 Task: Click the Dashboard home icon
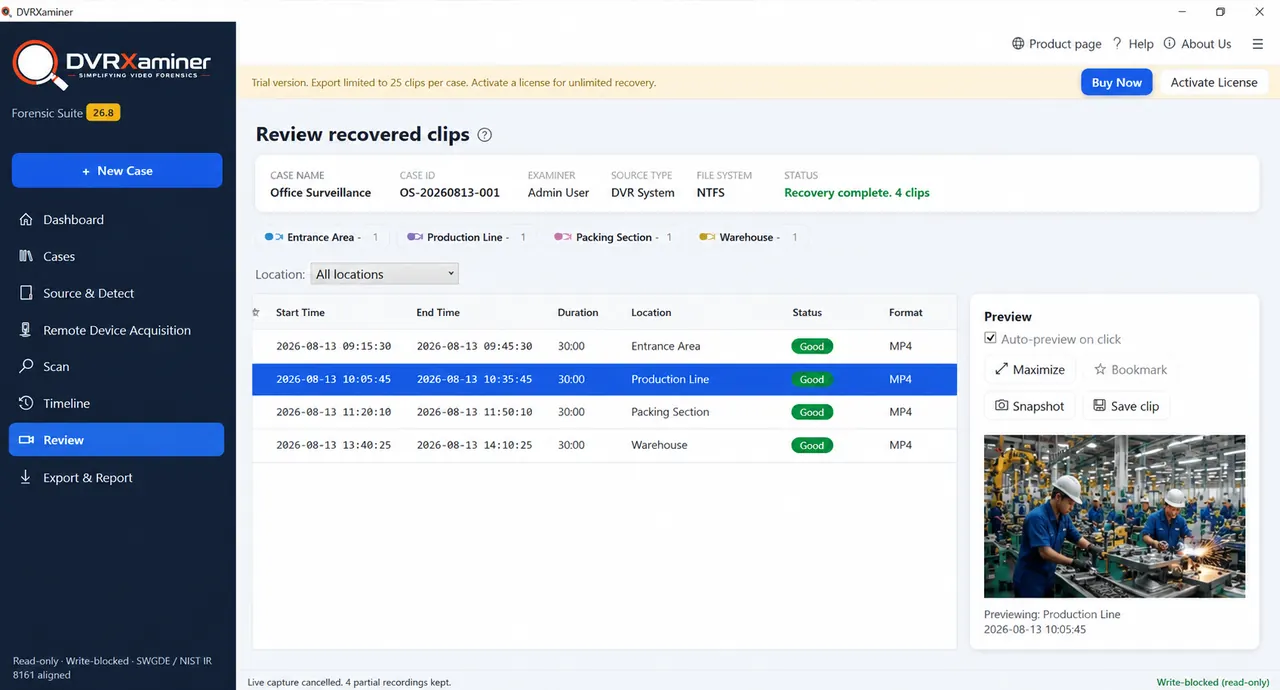click(x=26, y=220)
